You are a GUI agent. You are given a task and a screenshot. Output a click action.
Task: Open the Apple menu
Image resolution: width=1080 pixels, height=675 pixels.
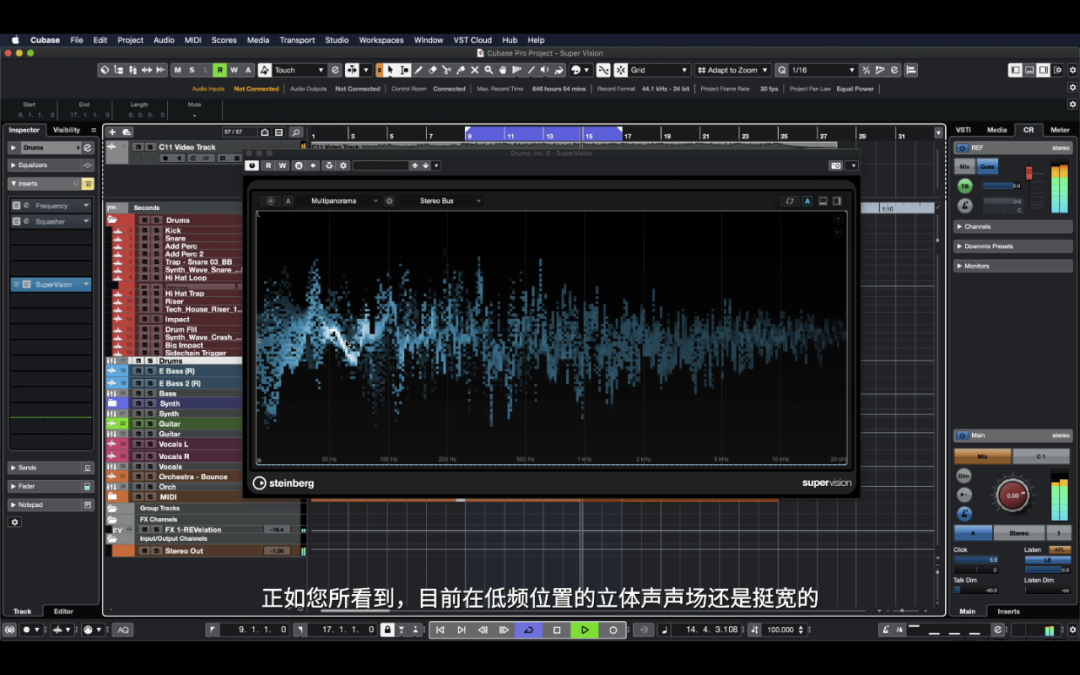[15, 40]
